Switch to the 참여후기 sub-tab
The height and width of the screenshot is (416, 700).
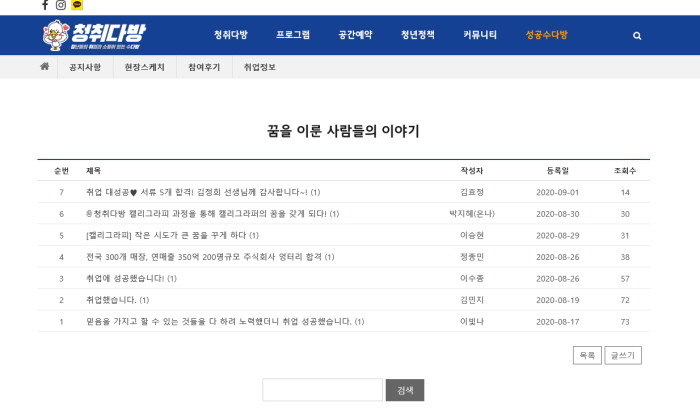click(x=204, y=67)
